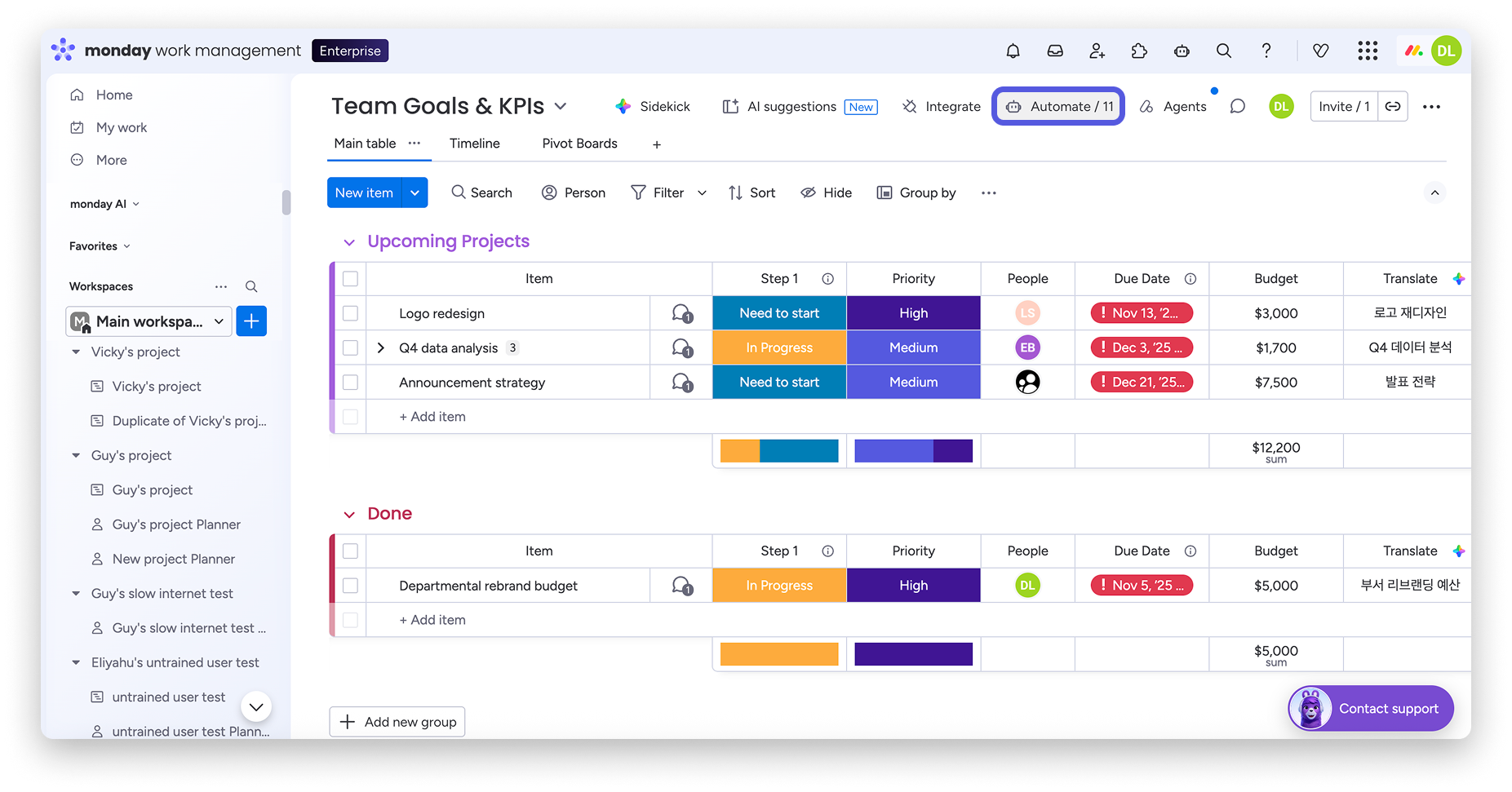Screen dimensions: 1512x792
Task: Collapse the Upcoming Projects group
Action: (x=349, y=242)
